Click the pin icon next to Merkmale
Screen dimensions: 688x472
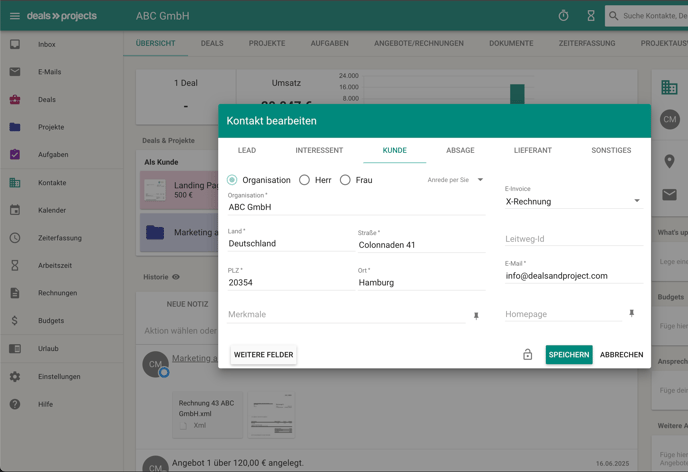point(476,316)
